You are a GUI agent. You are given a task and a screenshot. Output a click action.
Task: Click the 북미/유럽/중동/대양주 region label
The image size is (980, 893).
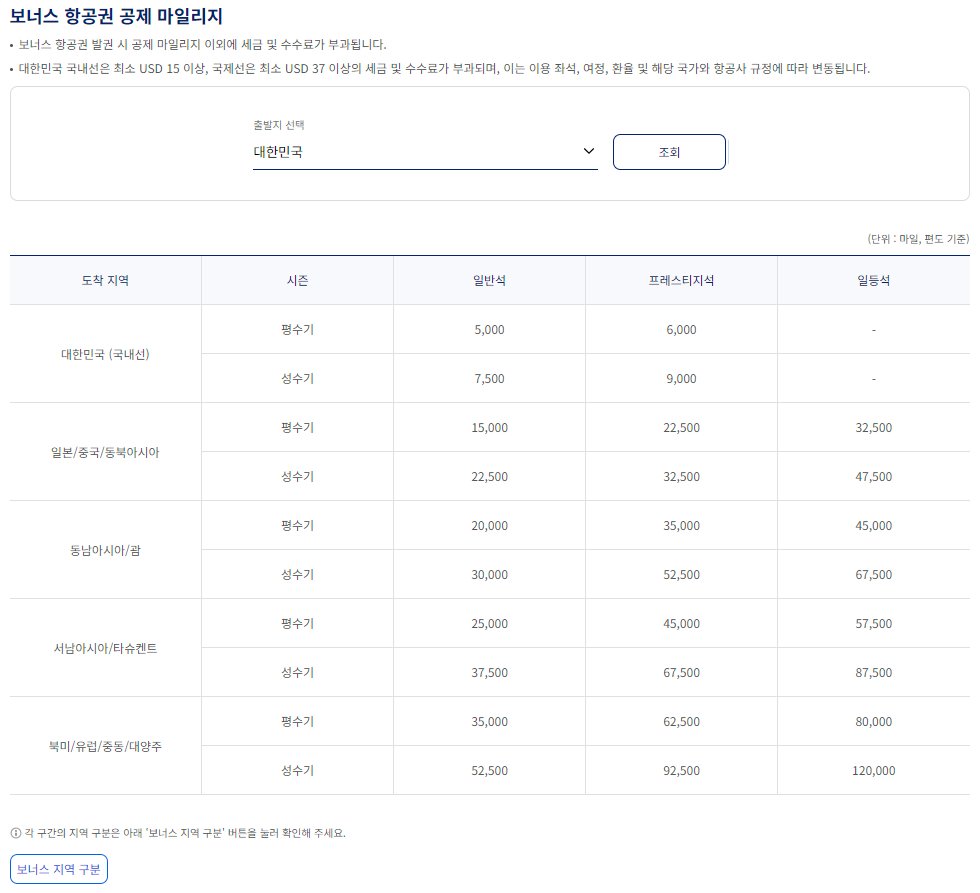coord(105,746)
